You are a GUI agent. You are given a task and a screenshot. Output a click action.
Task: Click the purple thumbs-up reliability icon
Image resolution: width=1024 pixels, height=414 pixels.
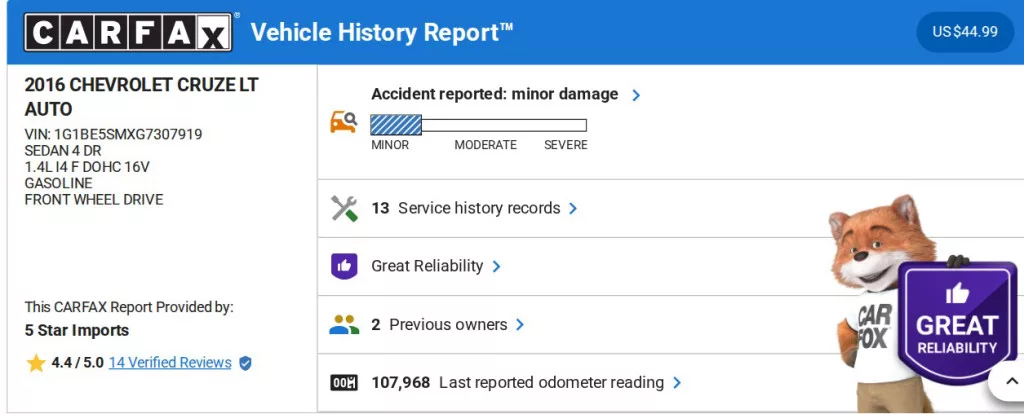pyautogui.click(x=344, y=266)
